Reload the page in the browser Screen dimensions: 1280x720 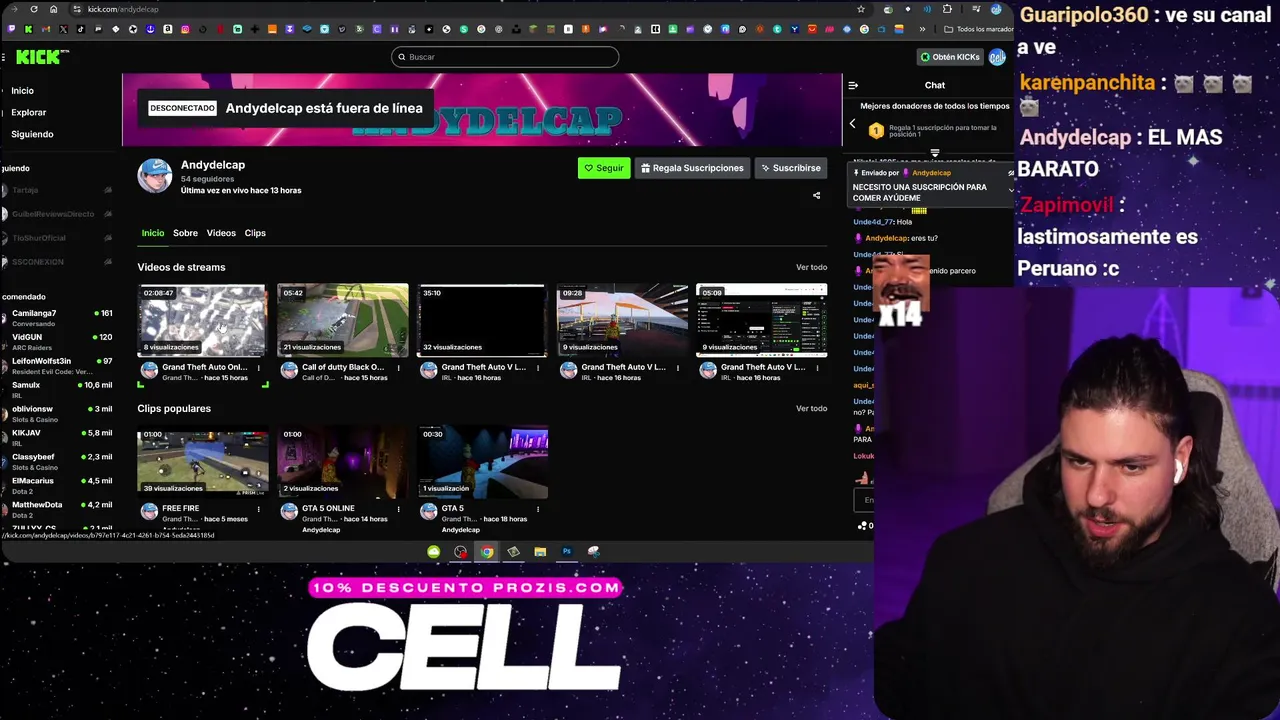click(34, 9)
